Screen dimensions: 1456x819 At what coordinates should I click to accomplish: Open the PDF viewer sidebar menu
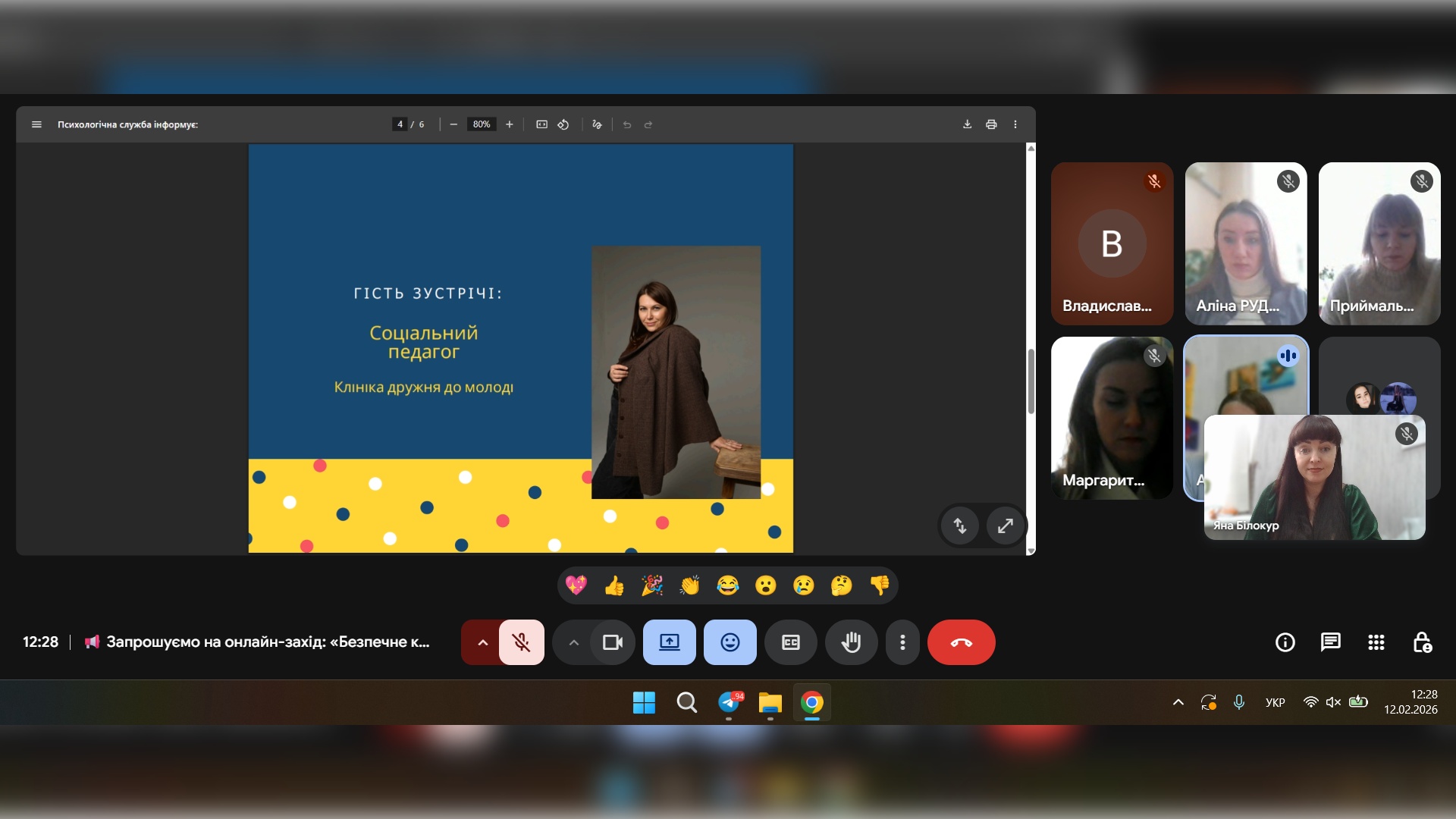tap(36, 124)
